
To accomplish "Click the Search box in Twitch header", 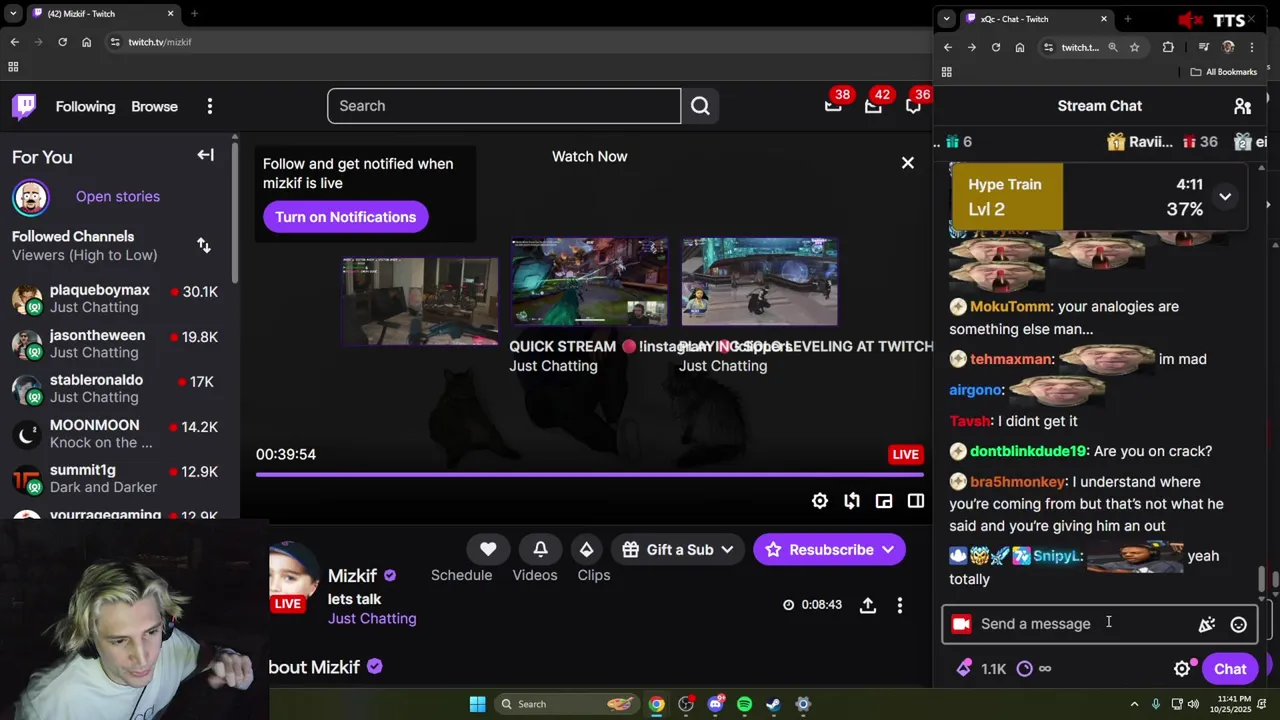I will click(x=504, y=106).
